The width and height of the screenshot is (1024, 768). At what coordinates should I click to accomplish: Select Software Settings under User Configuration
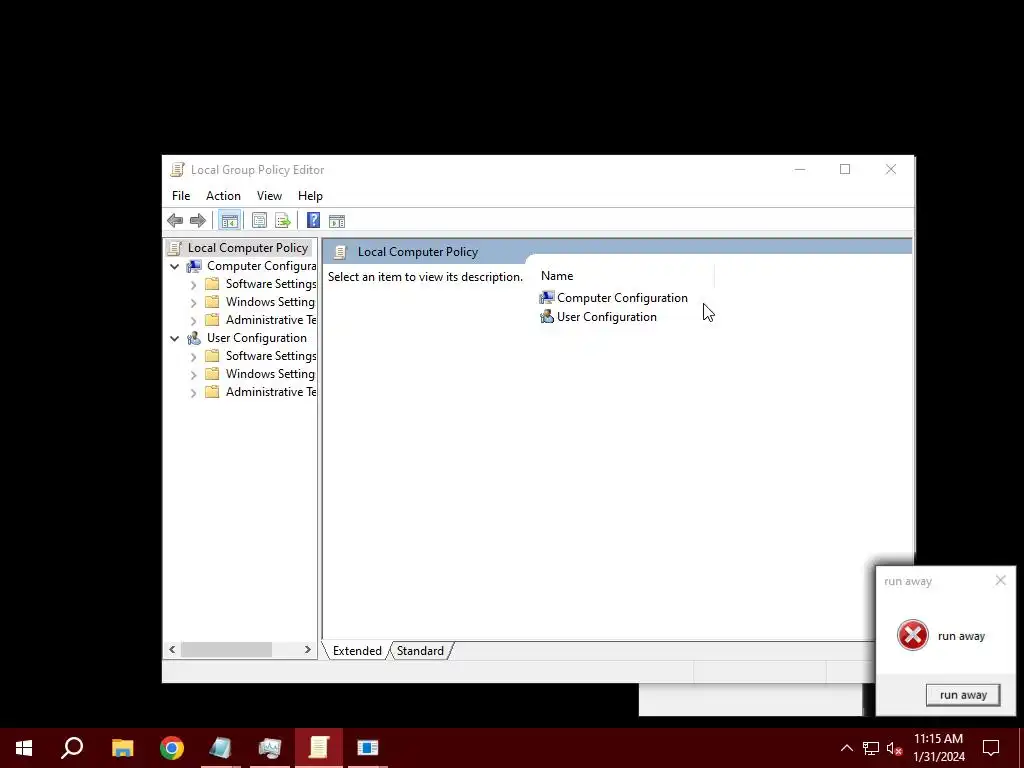[271, 356]
